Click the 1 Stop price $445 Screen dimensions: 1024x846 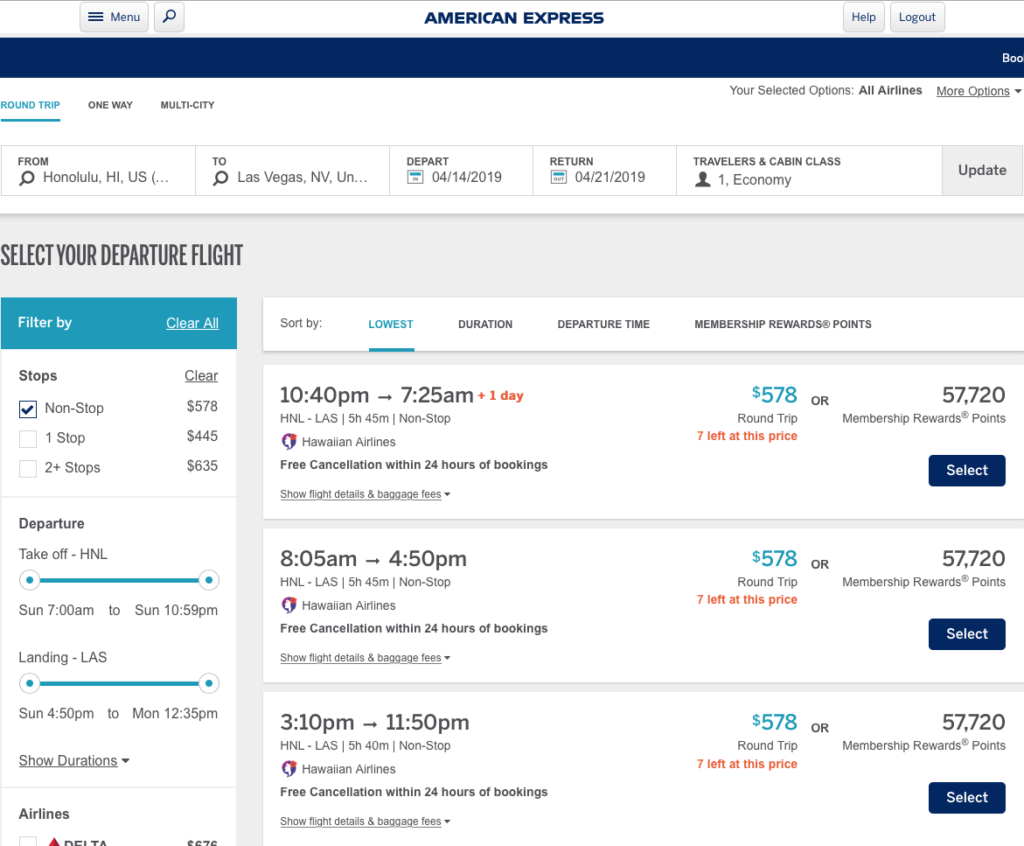pos(202,436)
